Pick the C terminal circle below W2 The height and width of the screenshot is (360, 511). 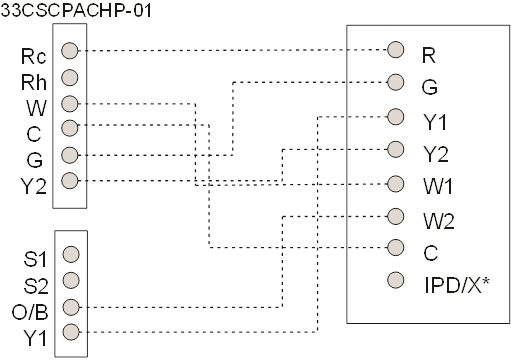click(x=396, y=247)
